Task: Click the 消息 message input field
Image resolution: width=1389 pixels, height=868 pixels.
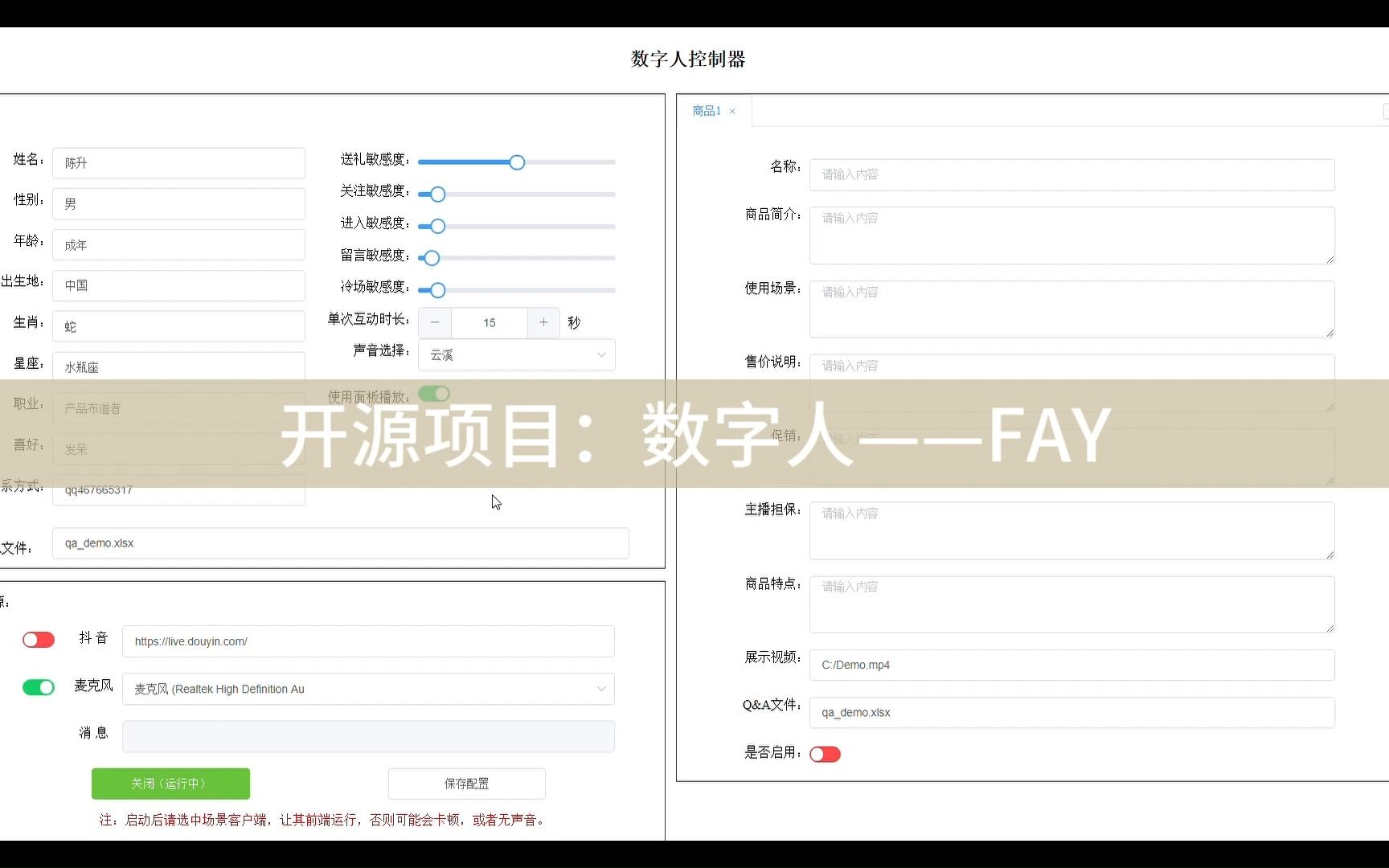Action: coord(367,736)
